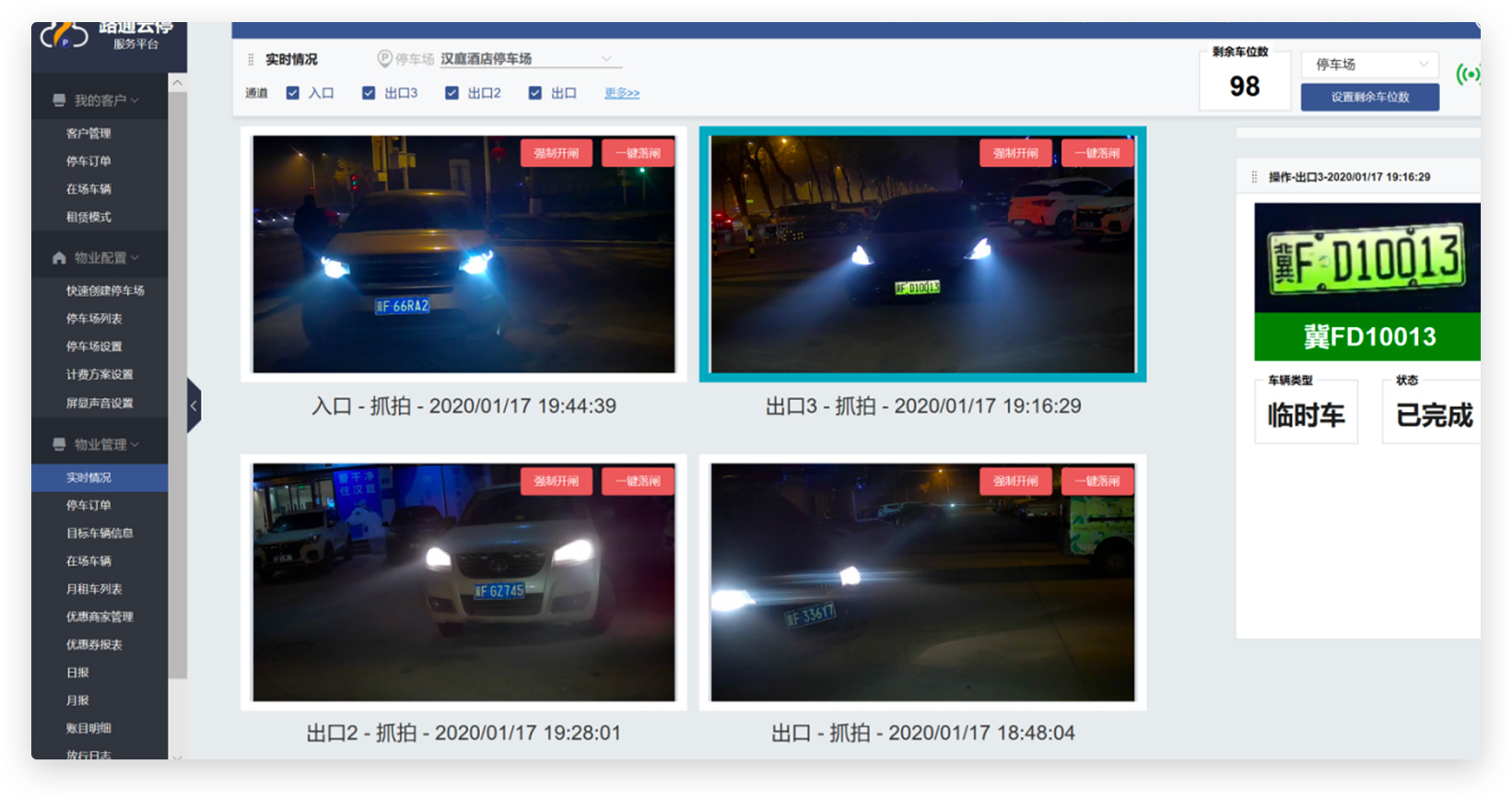
Task: Select the 出口2 camera snapshot thumbnail
Action: [x=463, y=582]
